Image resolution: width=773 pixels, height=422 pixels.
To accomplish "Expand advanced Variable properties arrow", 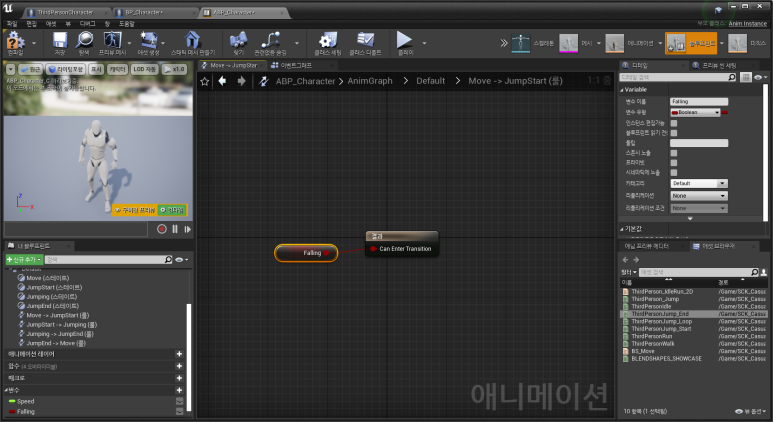I will [x=690, y=218].
